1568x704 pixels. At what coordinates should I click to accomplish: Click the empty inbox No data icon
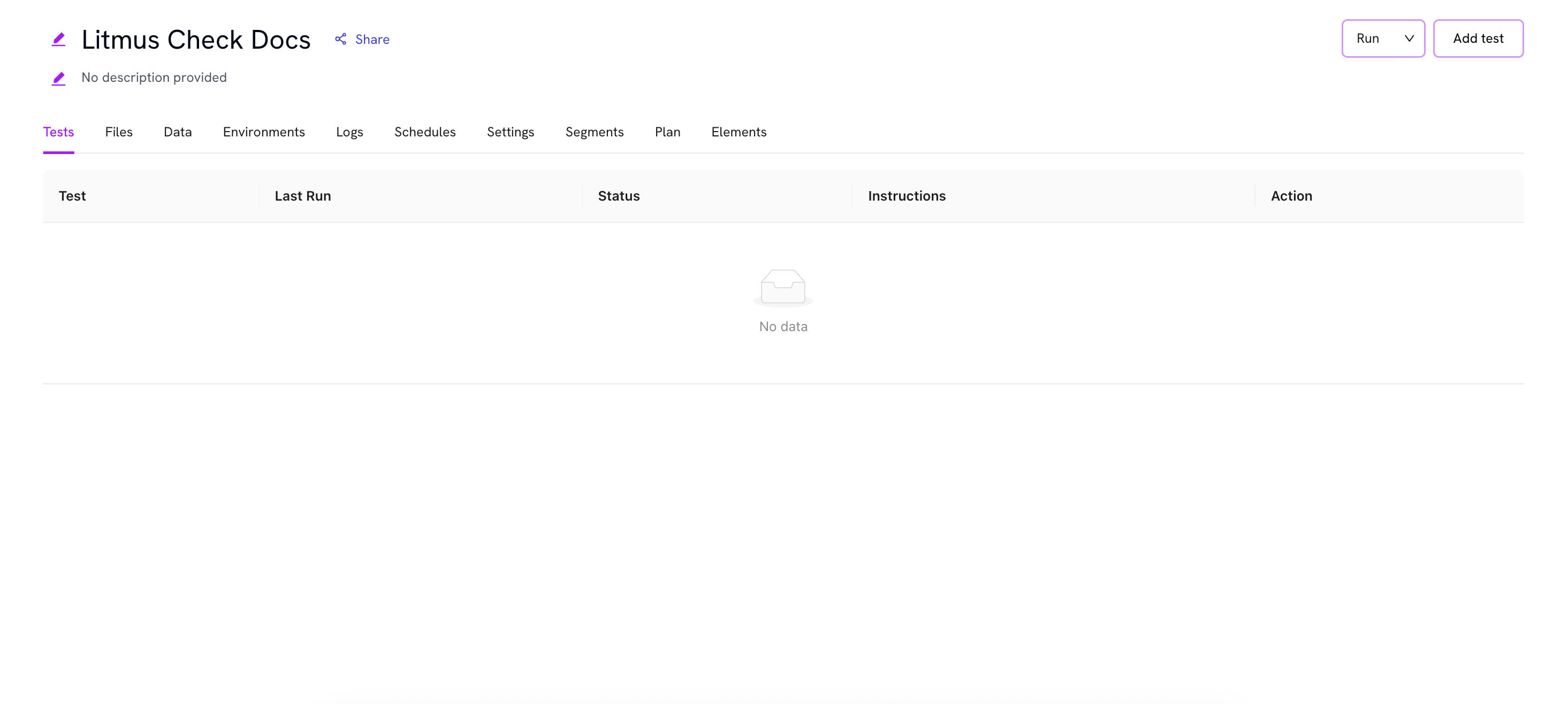click(783, 287)
